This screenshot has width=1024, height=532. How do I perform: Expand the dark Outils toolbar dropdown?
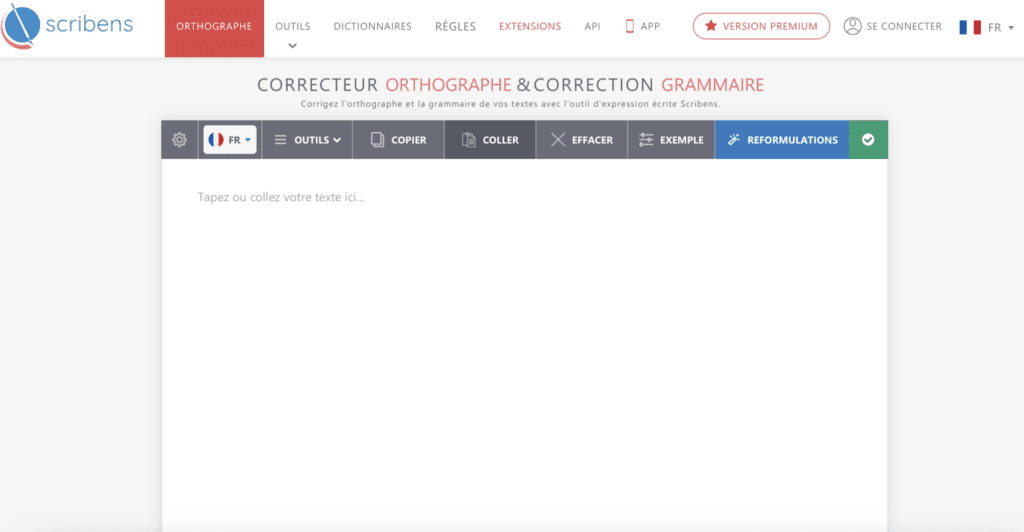307,140
